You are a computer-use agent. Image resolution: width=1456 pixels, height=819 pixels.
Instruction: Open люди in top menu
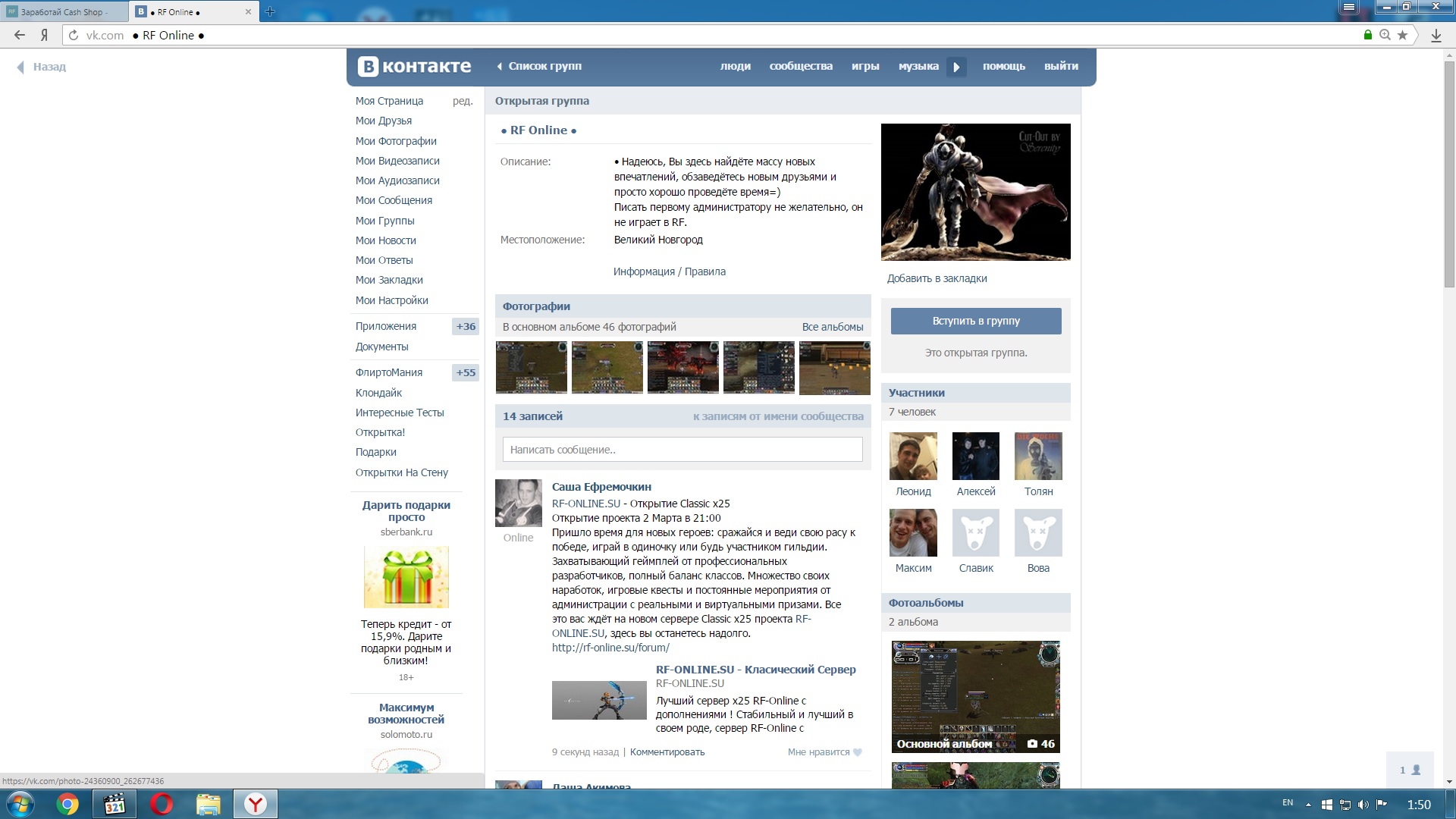(x=736, y=66)
